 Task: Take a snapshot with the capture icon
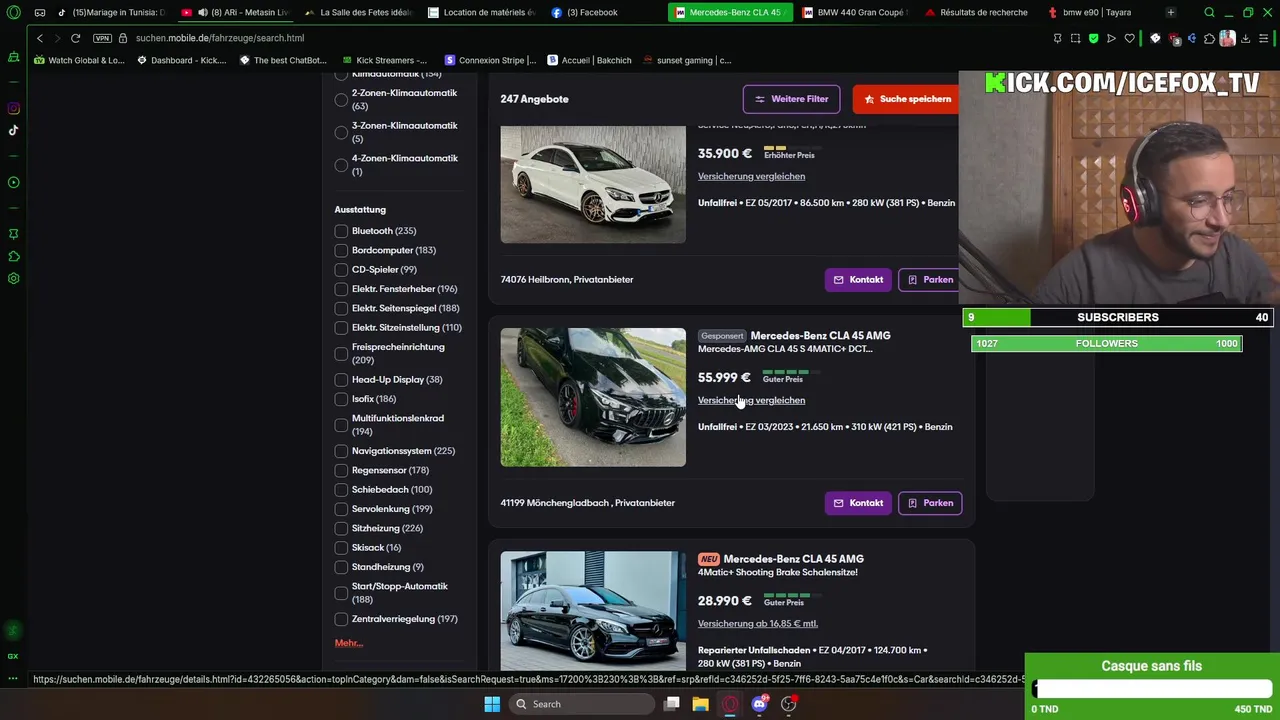point(1075,38)
